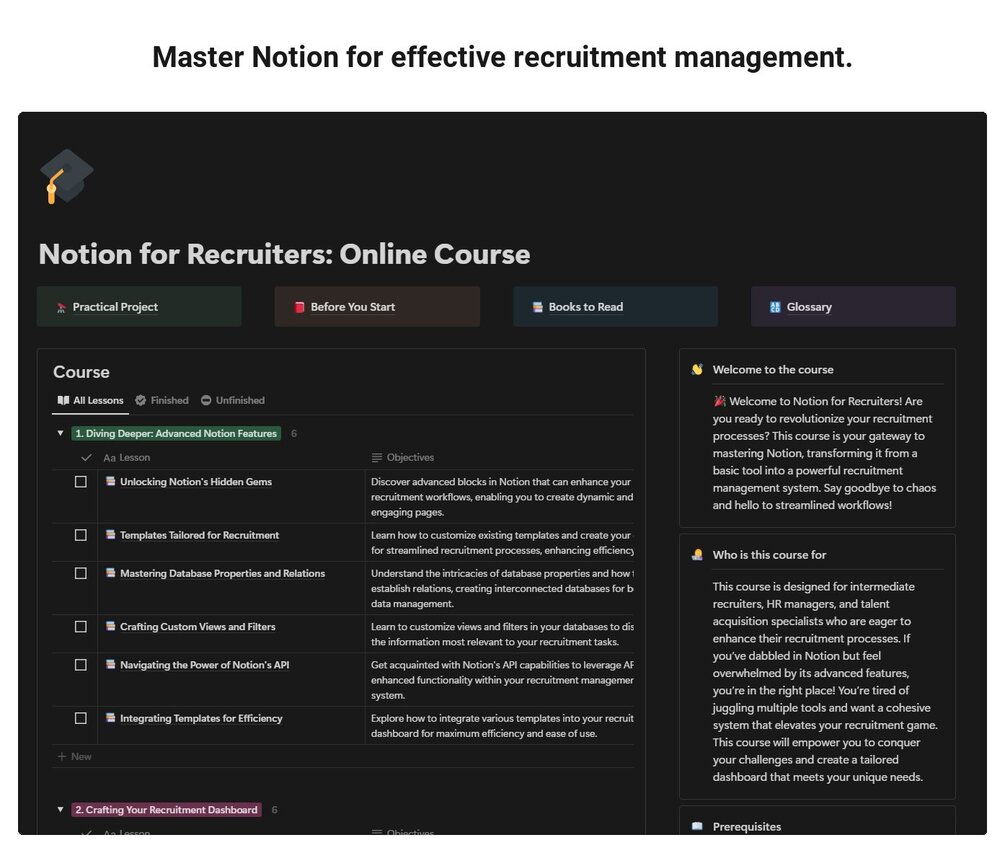
Task: Switch to the Unfinished tab
Action: click(x=233, y=401)
